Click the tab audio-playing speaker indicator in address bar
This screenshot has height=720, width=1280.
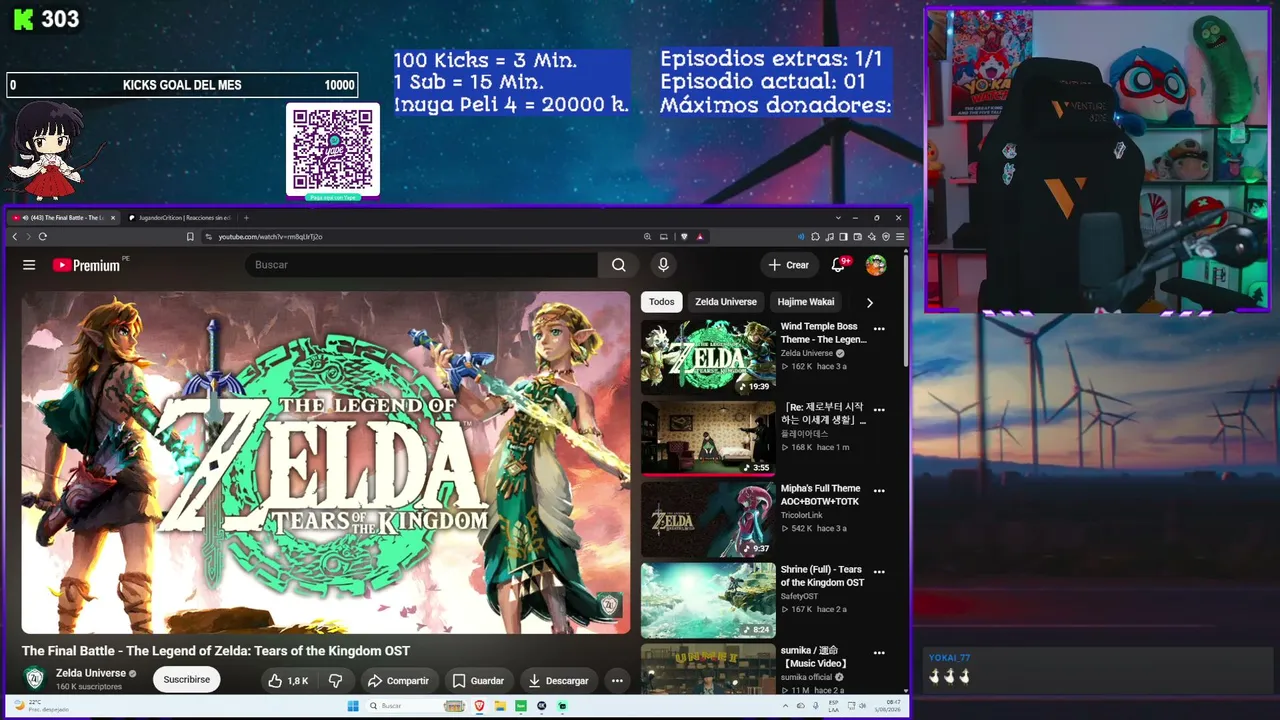(801, 237)
